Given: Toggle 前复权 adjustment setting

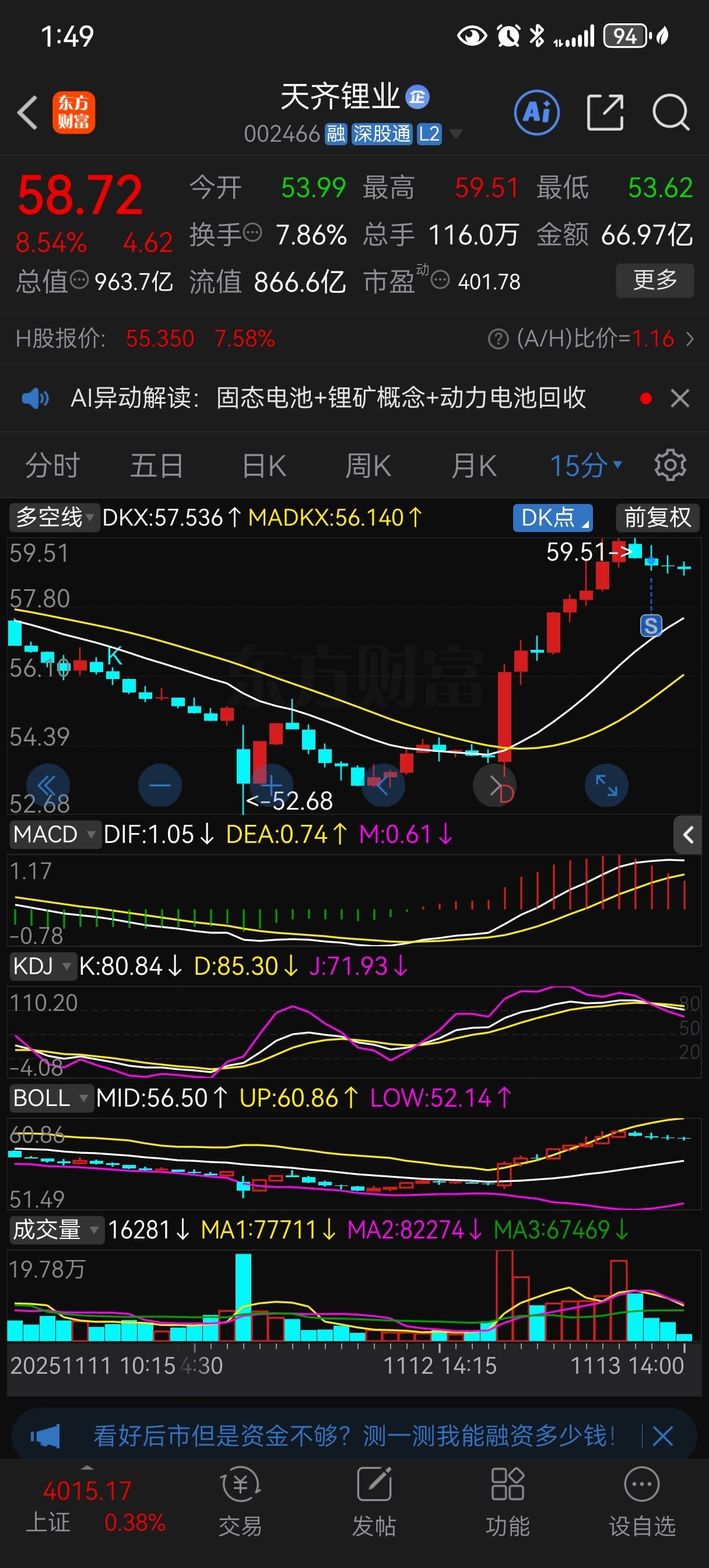Looking at the screenshot, I should pos(658,518).
